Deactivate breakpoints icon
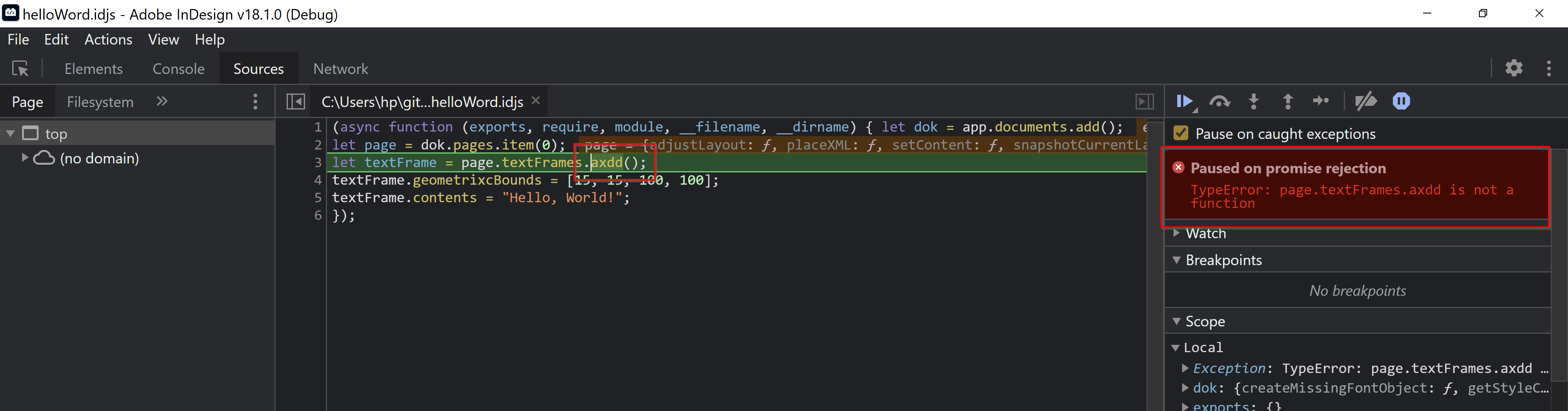 click(1366, 101)
